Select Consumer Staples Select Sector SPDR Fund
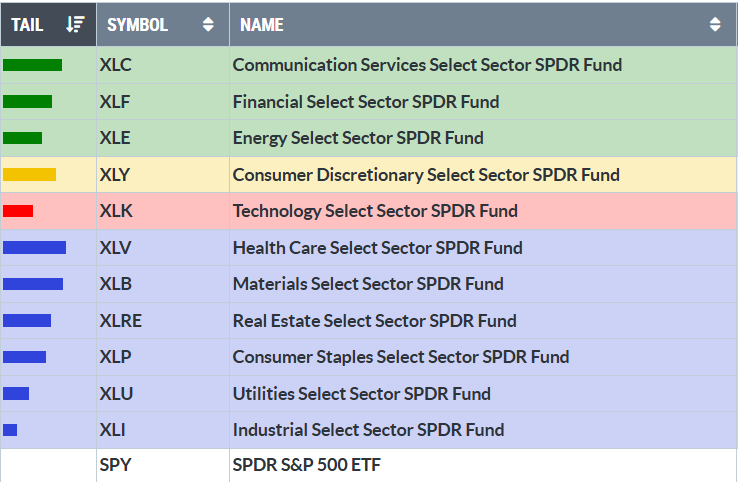This screenshot has width=738, height=482. coord(400,357)
